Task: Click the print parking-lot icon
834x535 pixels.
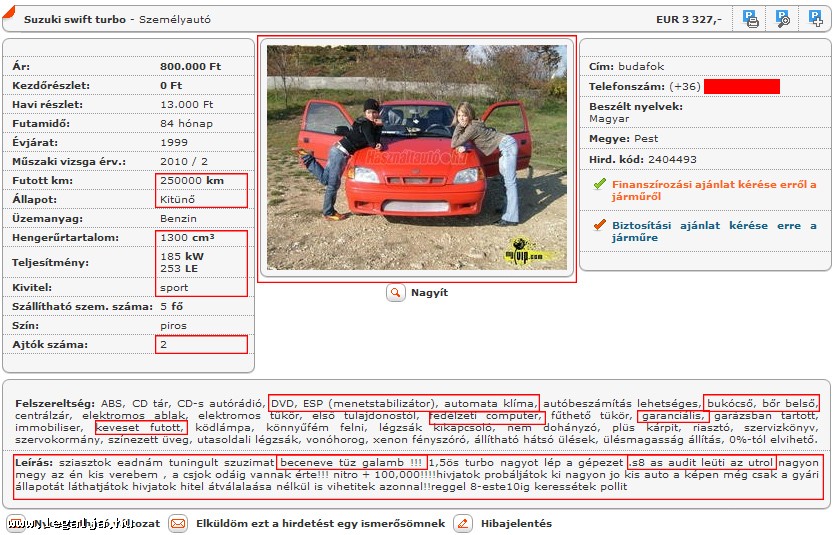Action: [750, 19]
